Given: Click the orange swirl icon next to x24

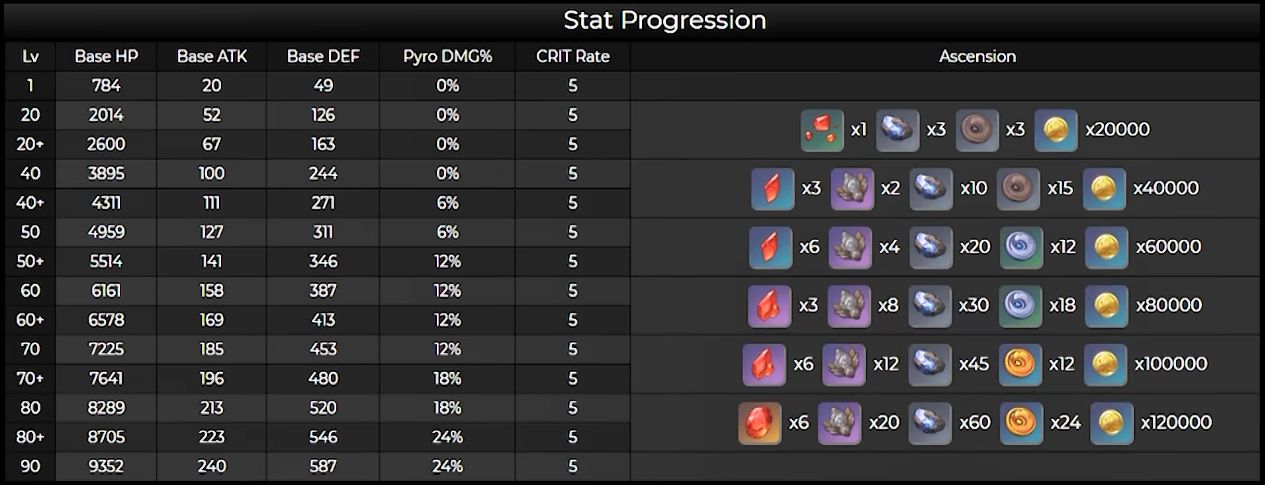Looking at the screenshot, I should coord(1021,423).
